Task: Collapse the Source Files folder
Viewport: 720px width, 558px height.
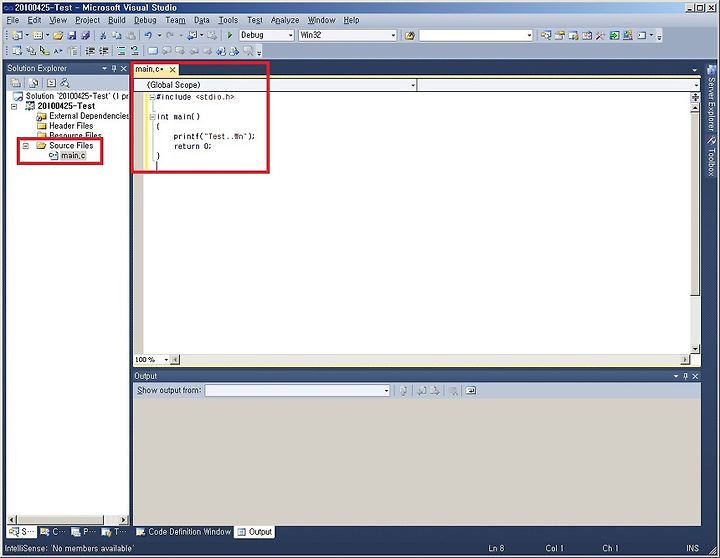Action: pyautogui.click(x=26, y=146)
